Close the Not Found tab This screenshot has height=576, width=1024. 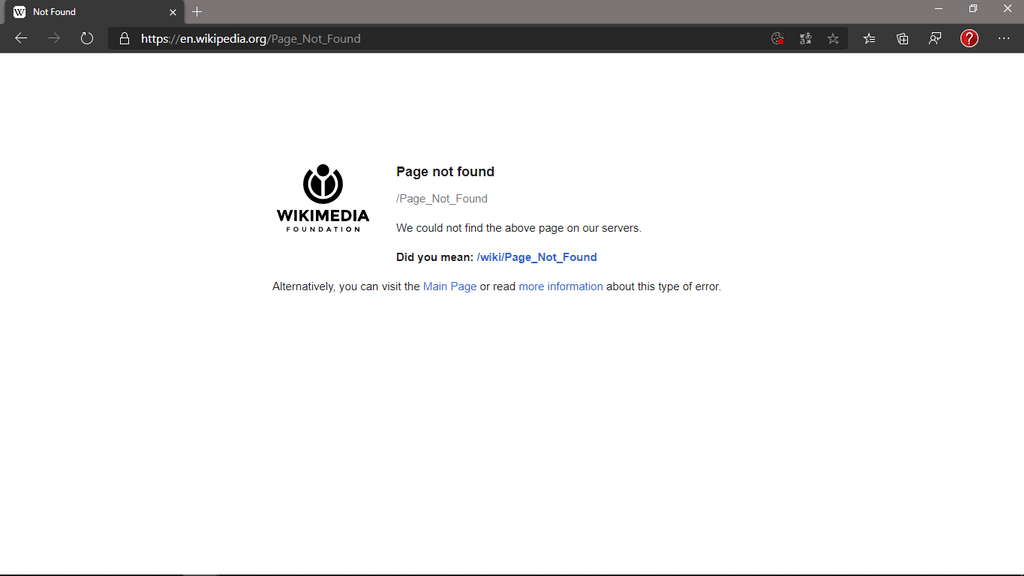click(172, 12)
